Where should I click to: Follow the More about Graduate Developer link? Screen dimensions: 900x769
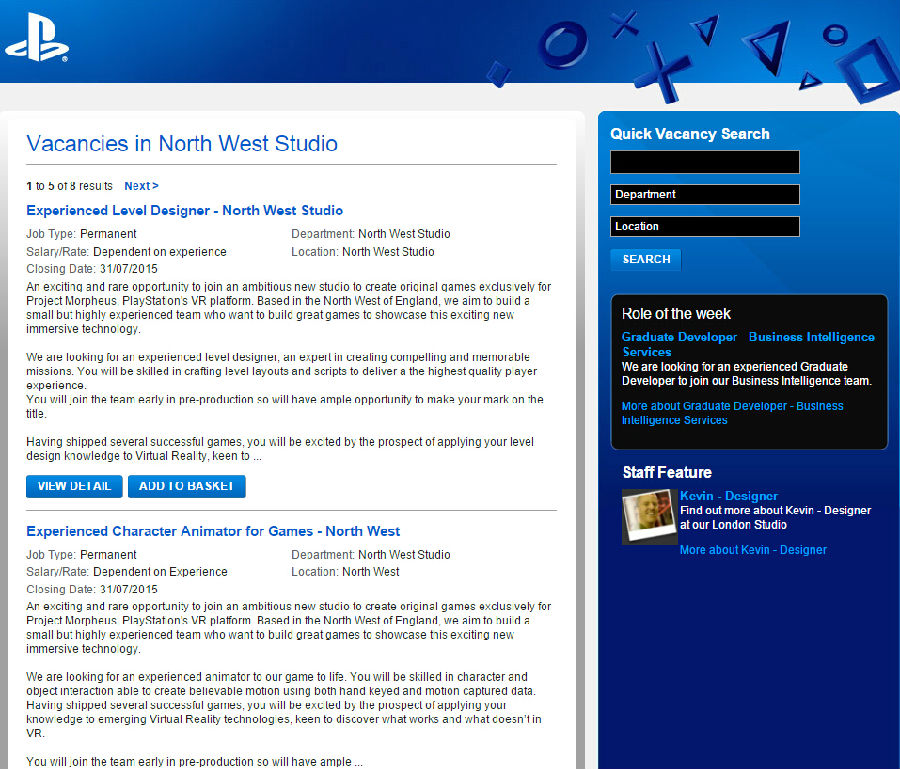tap(732, 413)
